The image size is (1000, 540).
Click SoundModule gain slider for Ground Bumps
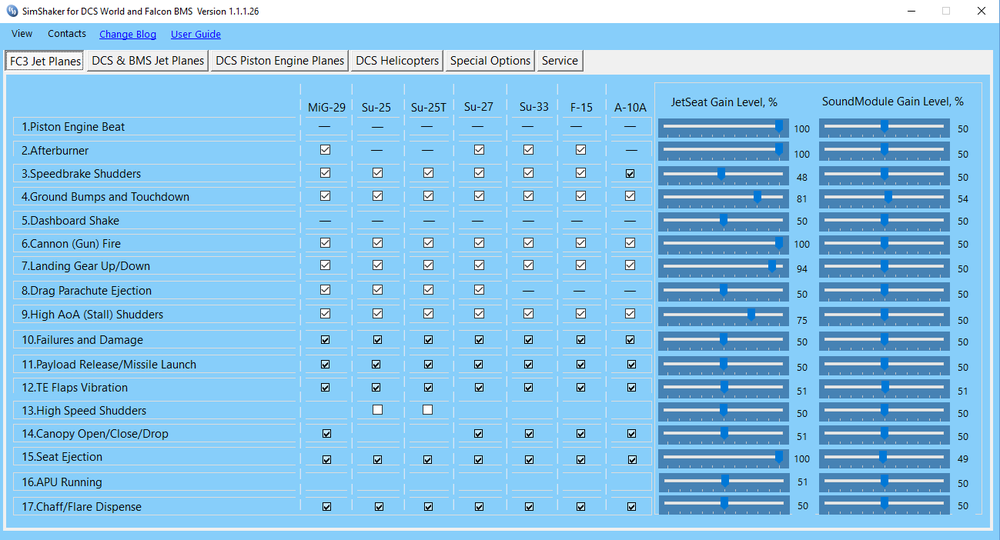pos(884,198)
